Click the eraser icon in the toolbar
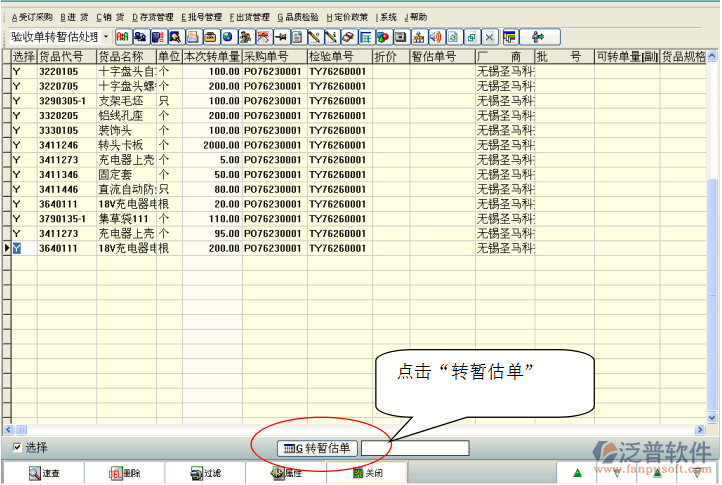 [347, 37]
